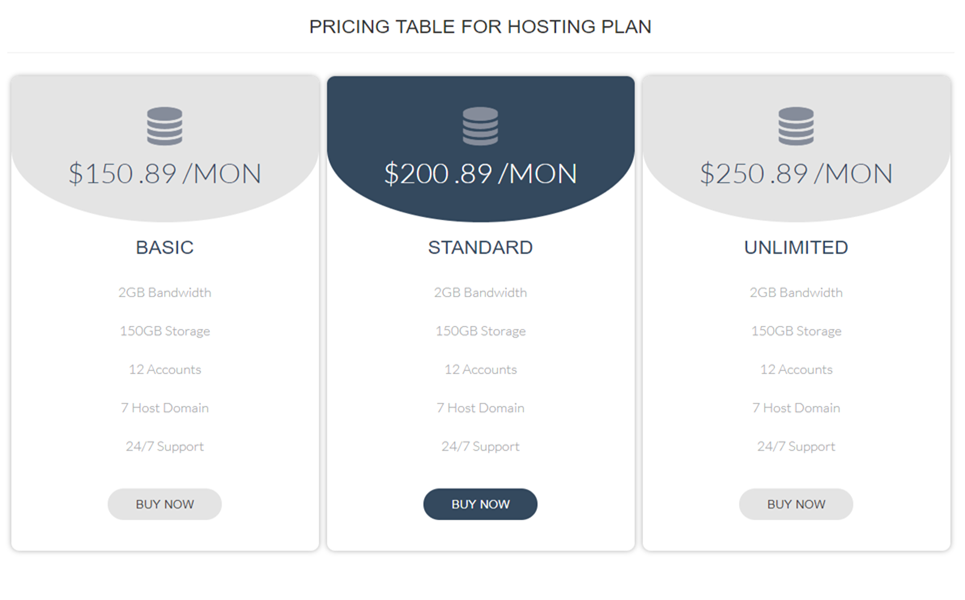Select the $150.89/MON price header
This screenshot has width=965, height=600.
(x=164, y=174)
